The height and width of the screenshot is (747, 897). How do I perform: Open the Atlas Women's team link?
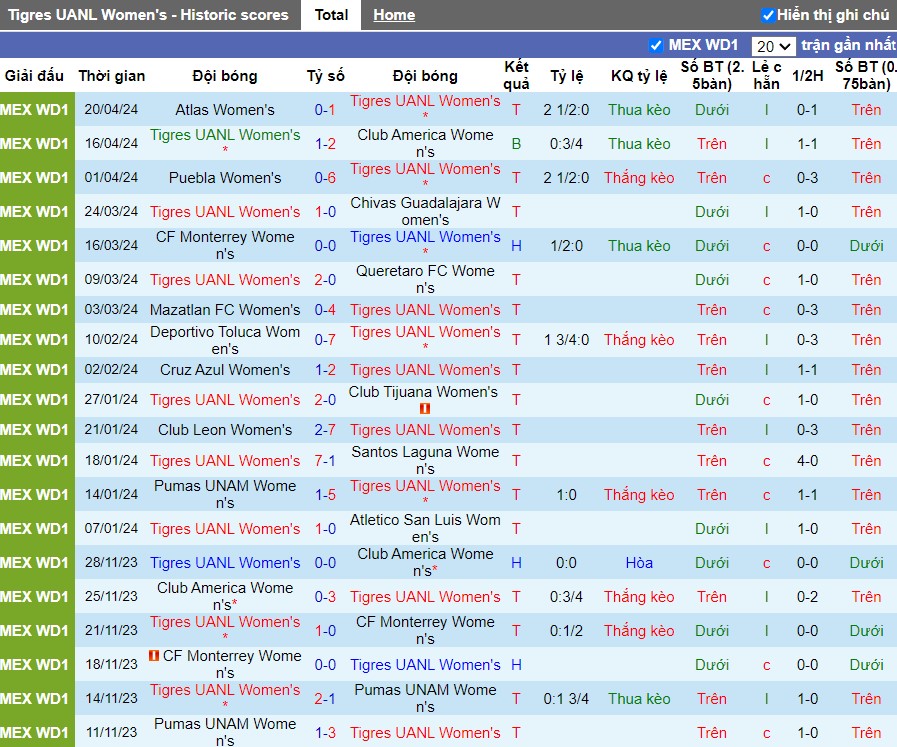225,109
